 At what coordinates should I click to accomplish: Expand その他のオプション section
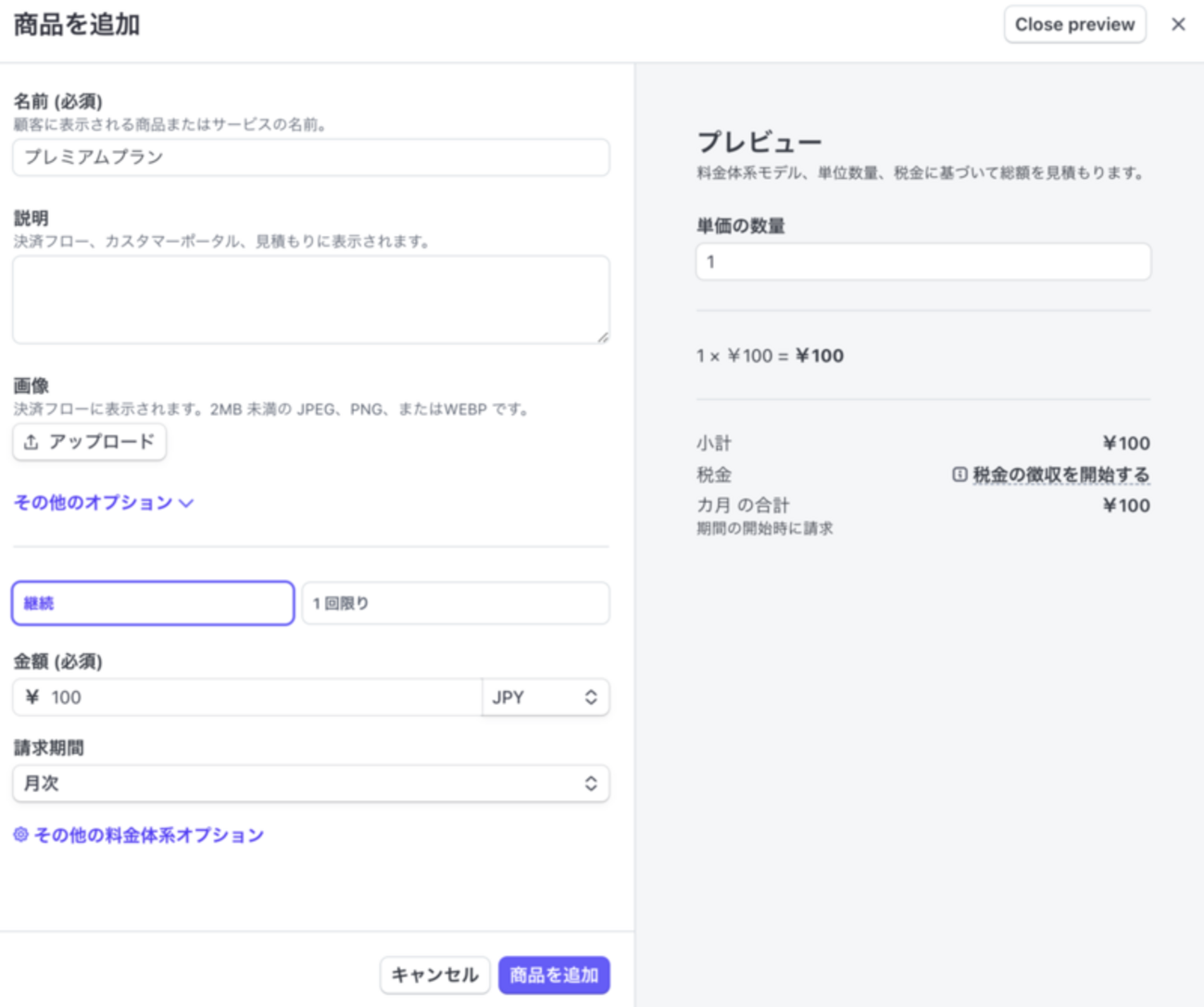pyautogui.click(x=94, y=502)
